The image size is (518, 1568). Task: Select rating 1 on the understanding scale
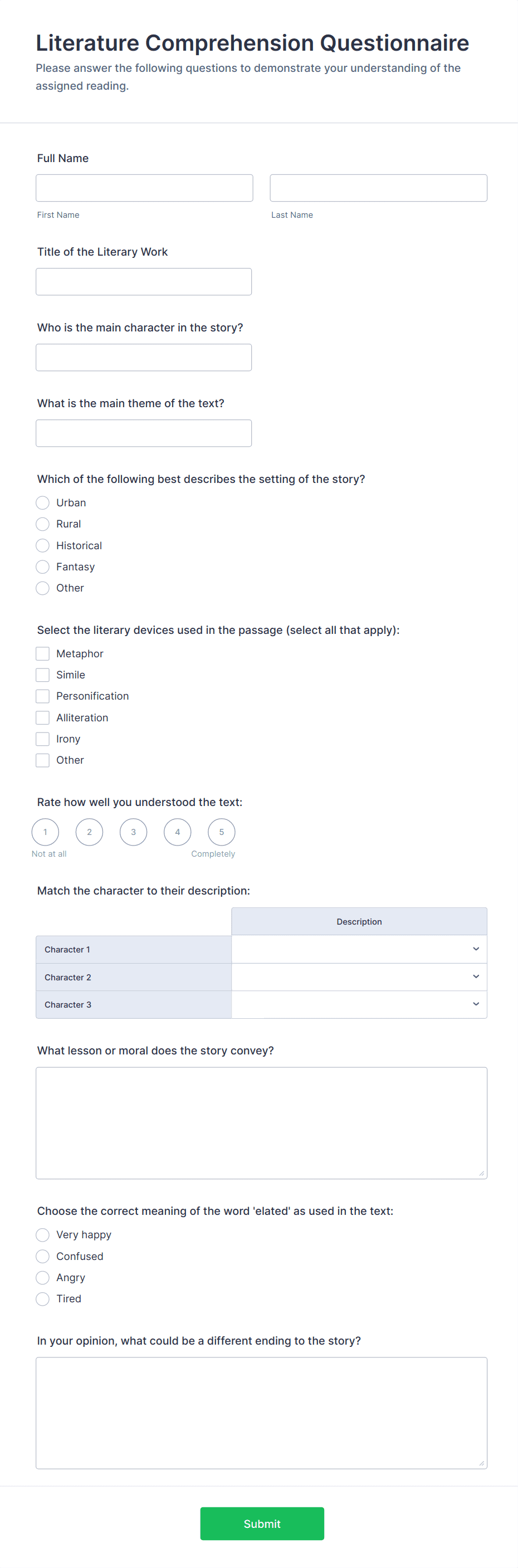click(x=45, y=832)
